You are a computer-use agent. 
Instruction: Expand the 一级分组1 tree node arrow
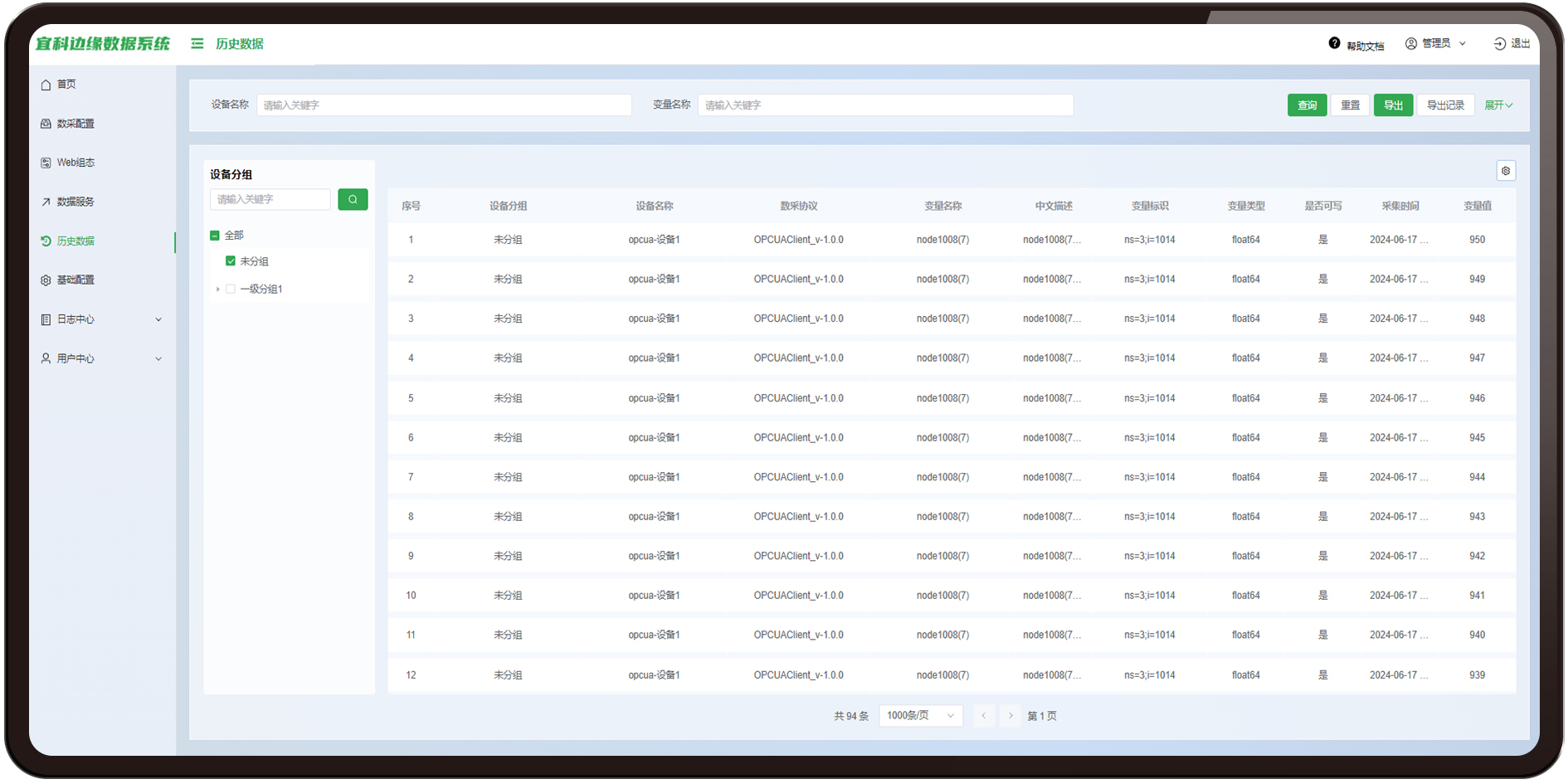[x=217, y=290]
